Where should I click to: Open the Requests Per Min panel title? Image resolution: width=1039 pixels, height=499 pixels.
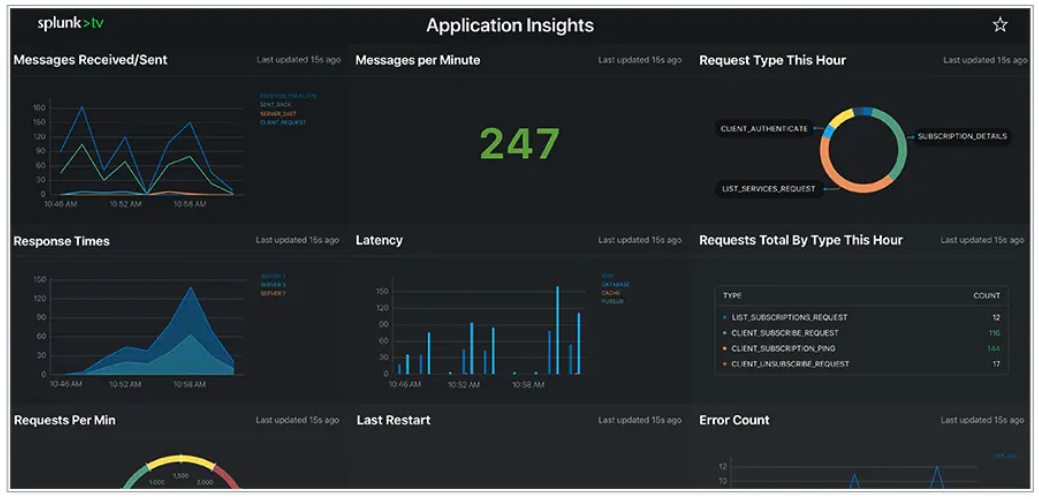click(64, 420)
